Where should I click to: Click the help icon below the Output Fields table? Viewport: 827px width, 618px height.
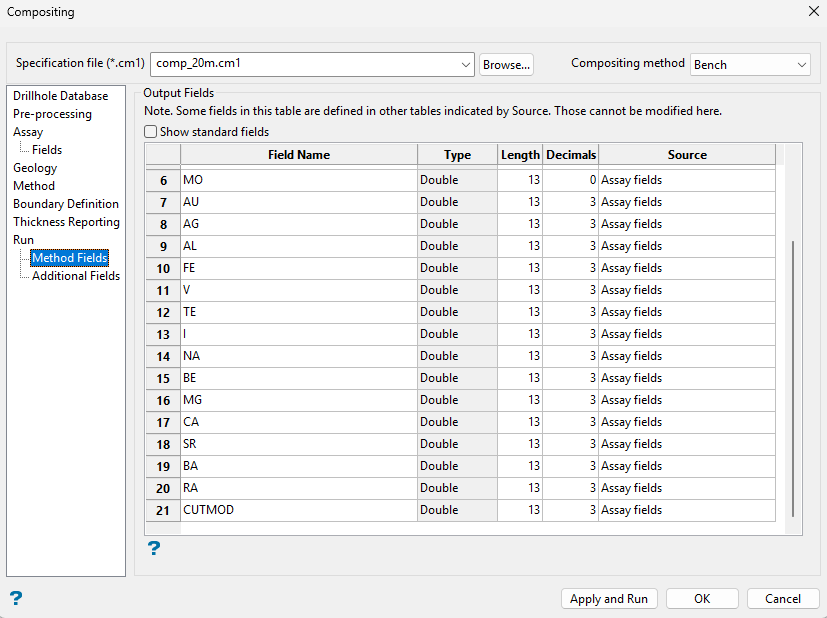click(153, 548)
